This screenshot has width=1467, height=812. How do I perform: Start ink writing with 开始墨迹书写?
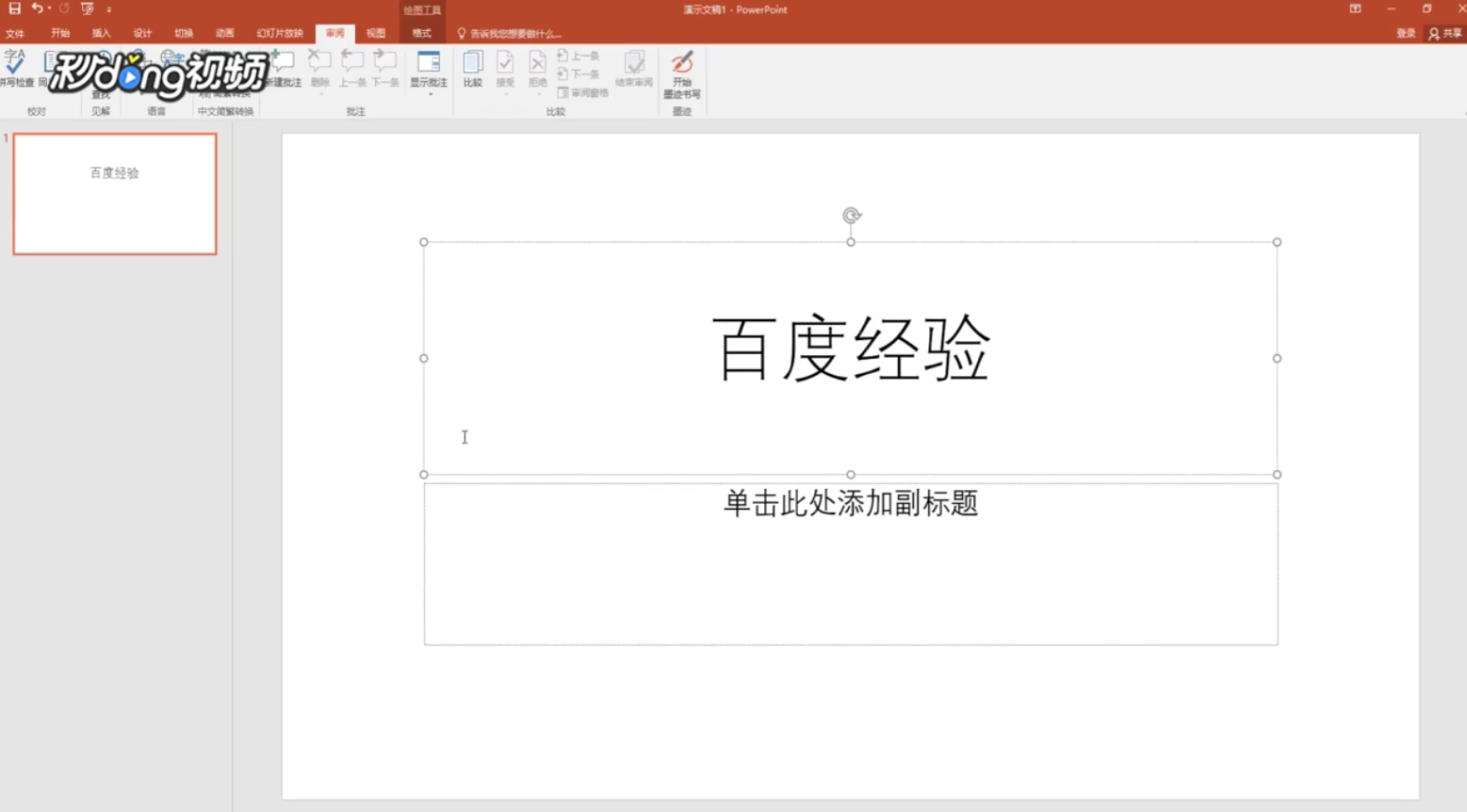tap(682, 74)
